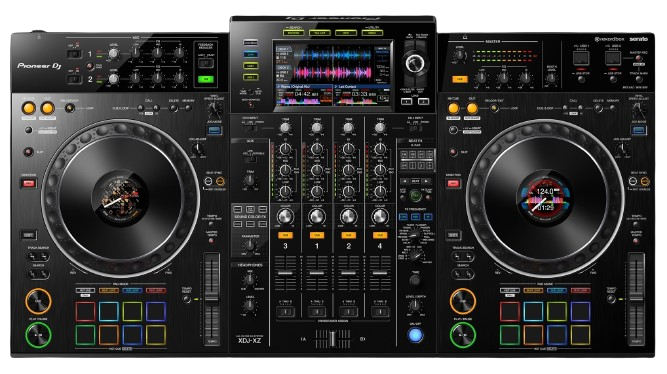Tap the left deck cyan top-row pad
This screenshot has height=374, width=667.
pos(108,311)
